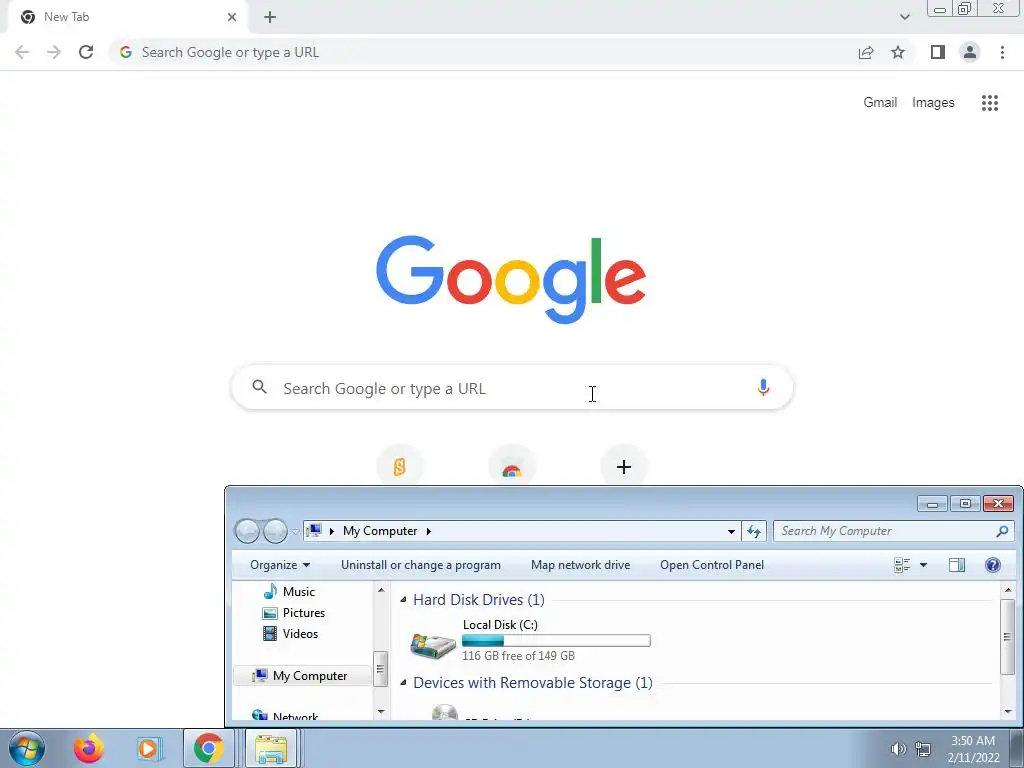
Task: Expand My Computer breadcrumb arrow
Action: tap(428, 531)
